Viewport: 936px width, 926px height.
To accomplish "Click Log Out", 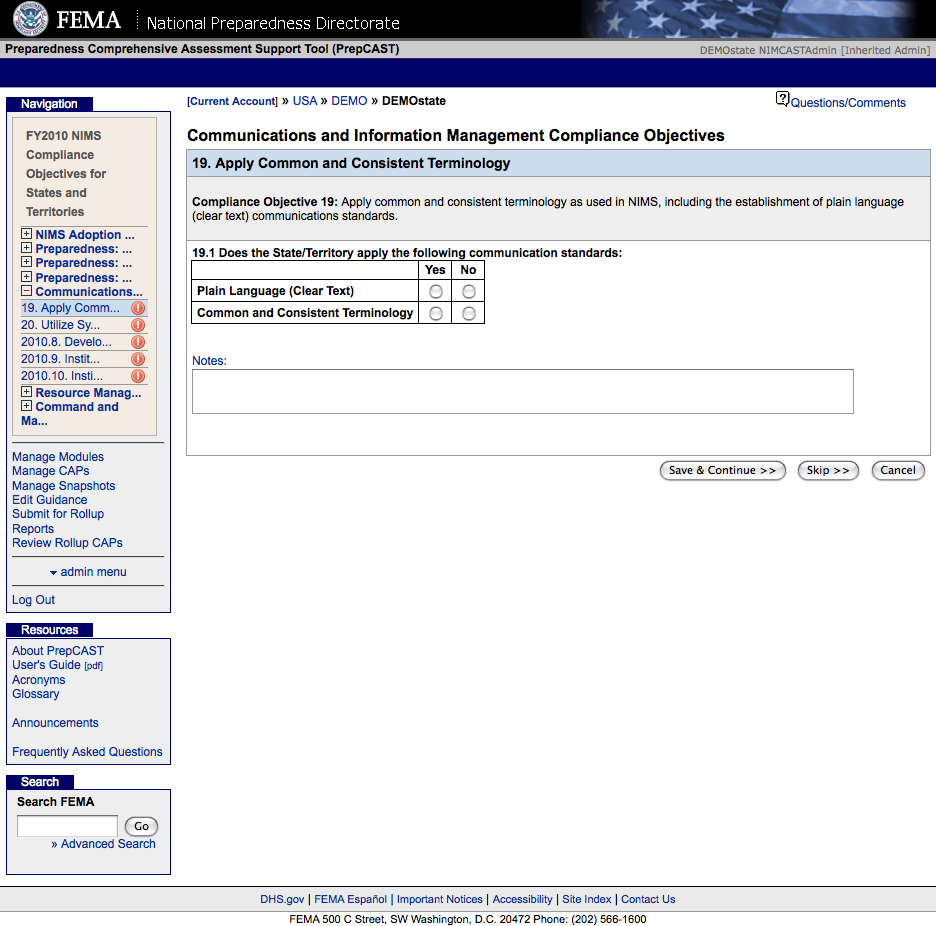I will tap(33, 599).
